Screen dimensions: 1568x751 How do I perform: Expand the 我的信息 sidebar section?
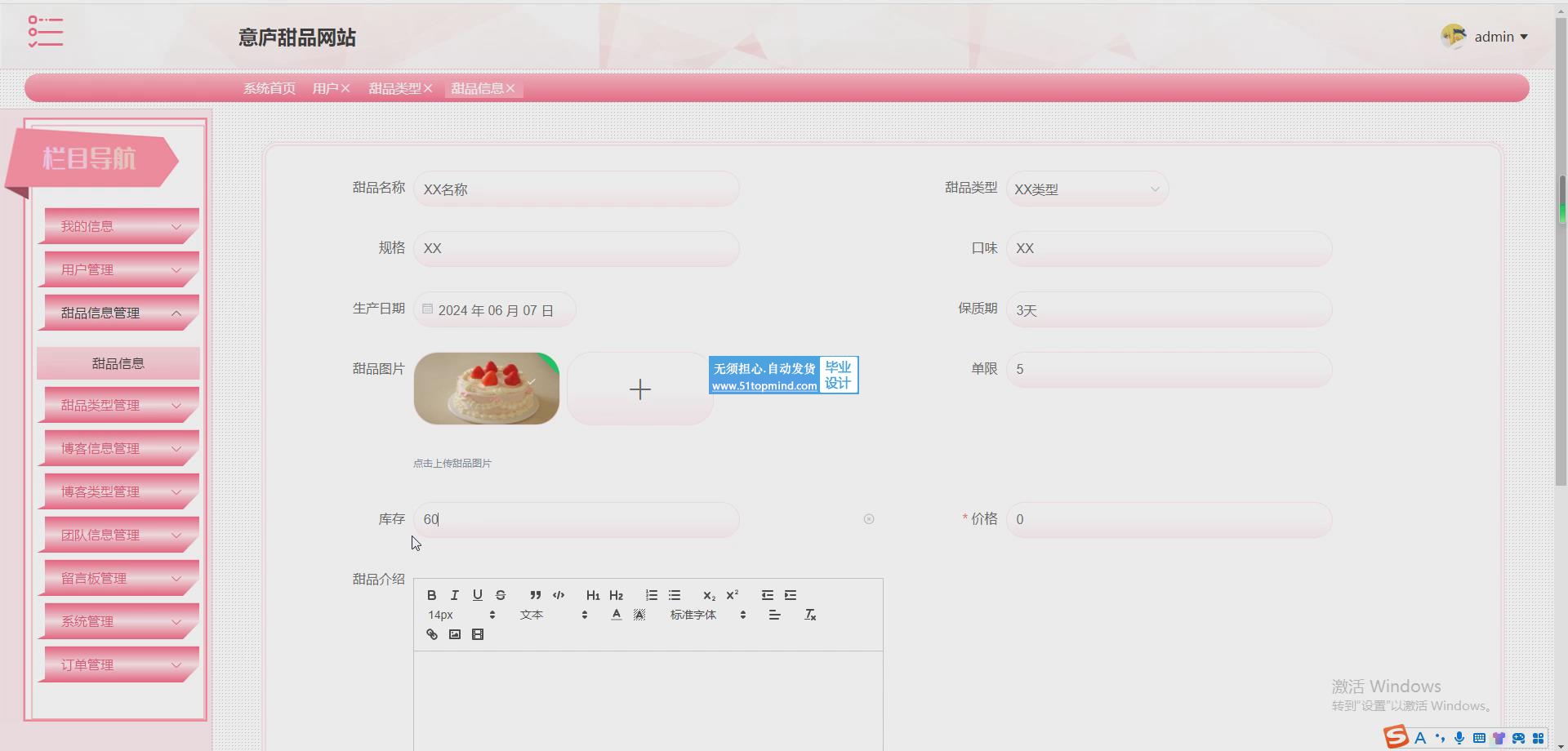click(x=118, y=226)
